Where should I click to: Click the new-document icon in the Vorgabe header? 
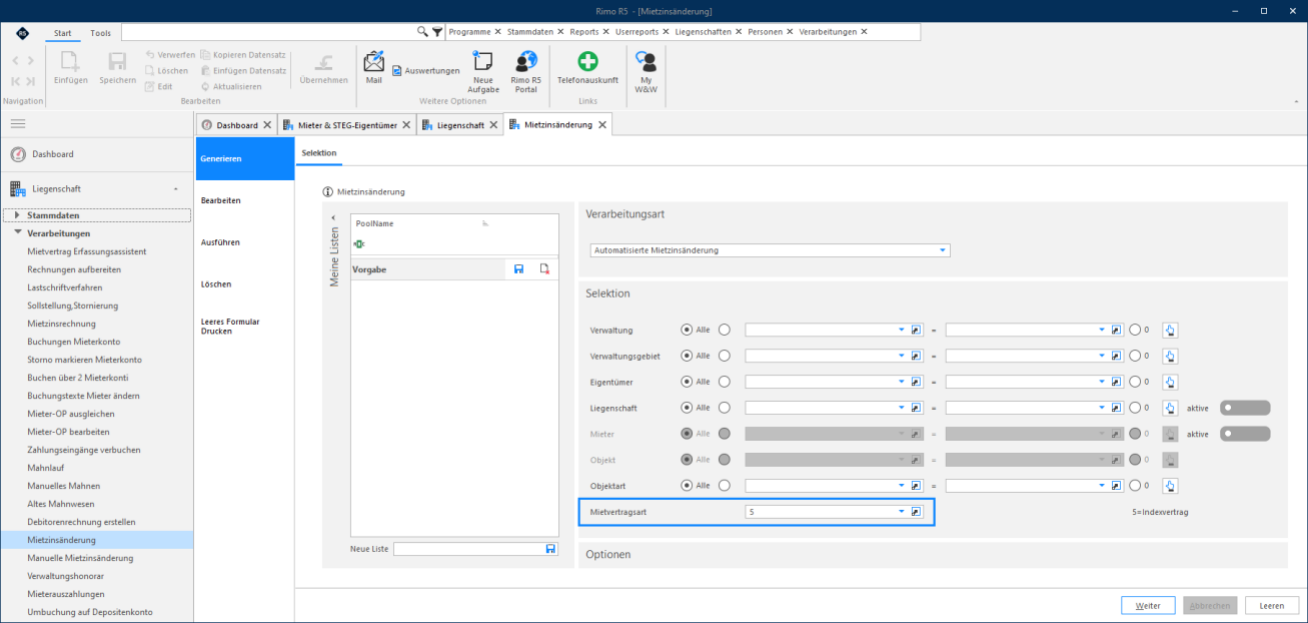pyautogui.click(x=544, y=269)
